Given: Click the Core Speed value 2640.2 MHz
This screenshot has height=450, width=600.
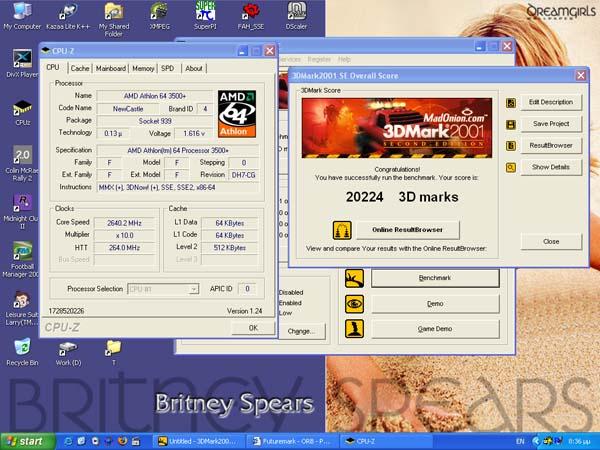Looking at the screenshot, I should click(x=124, y=223).
